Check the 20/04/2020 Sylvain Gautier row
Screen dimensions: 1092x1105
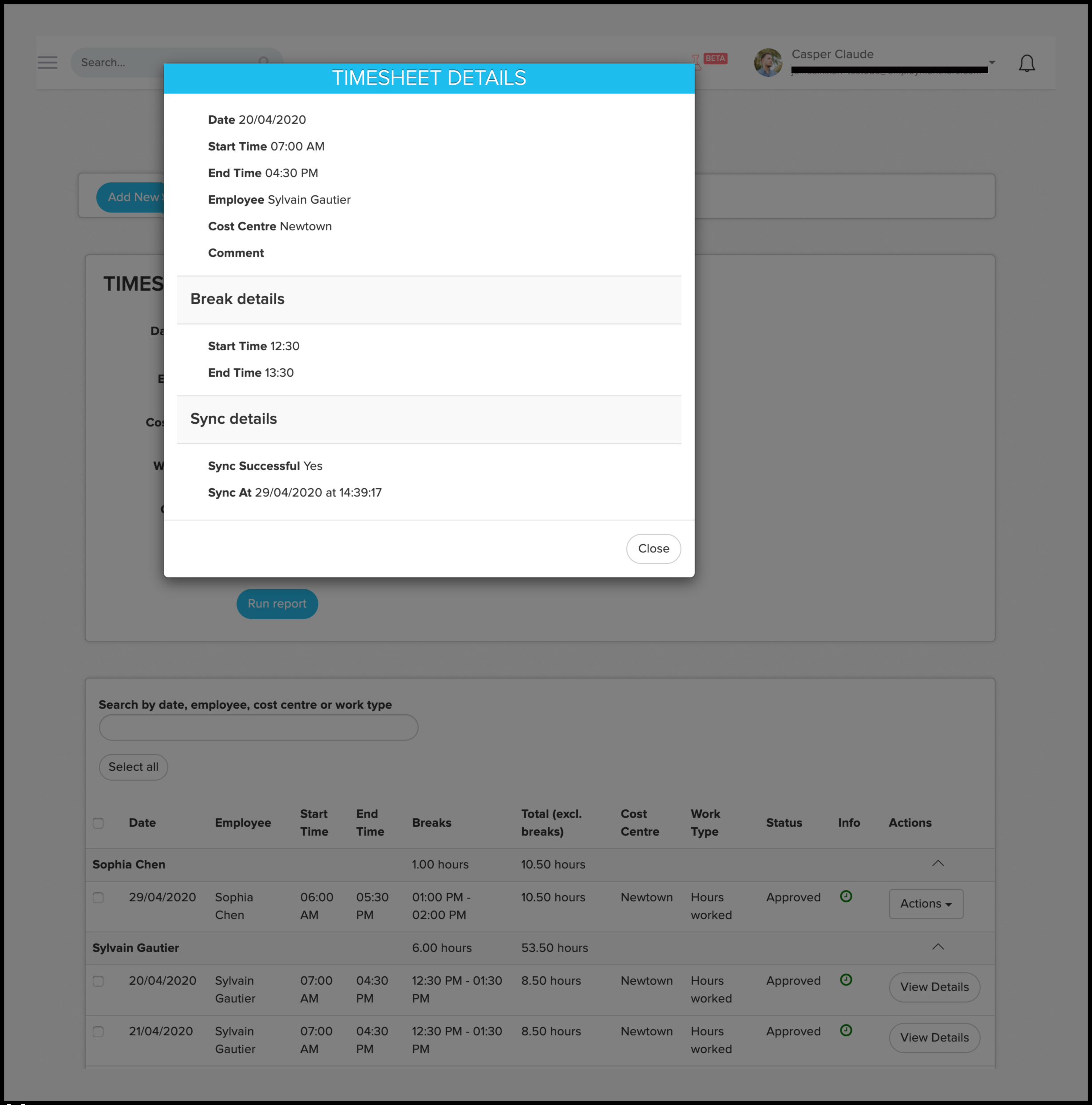pos(99,981)
